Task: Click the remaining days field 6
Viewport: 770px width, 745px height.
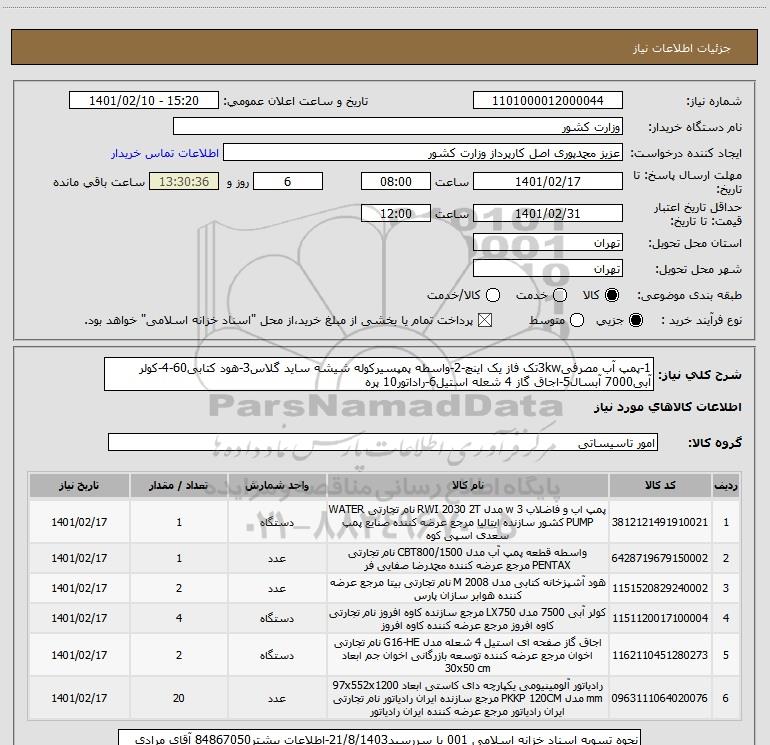Action: click(288, 181)
